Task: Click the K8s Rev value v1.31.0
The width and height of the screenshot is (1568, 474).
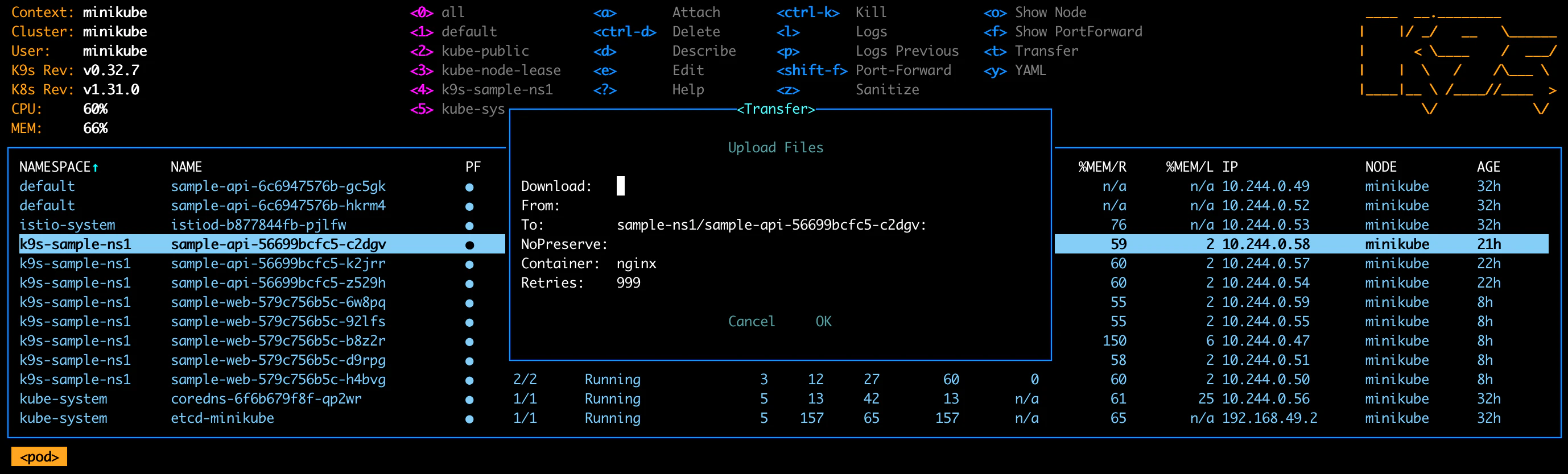Action: point(112,90)
